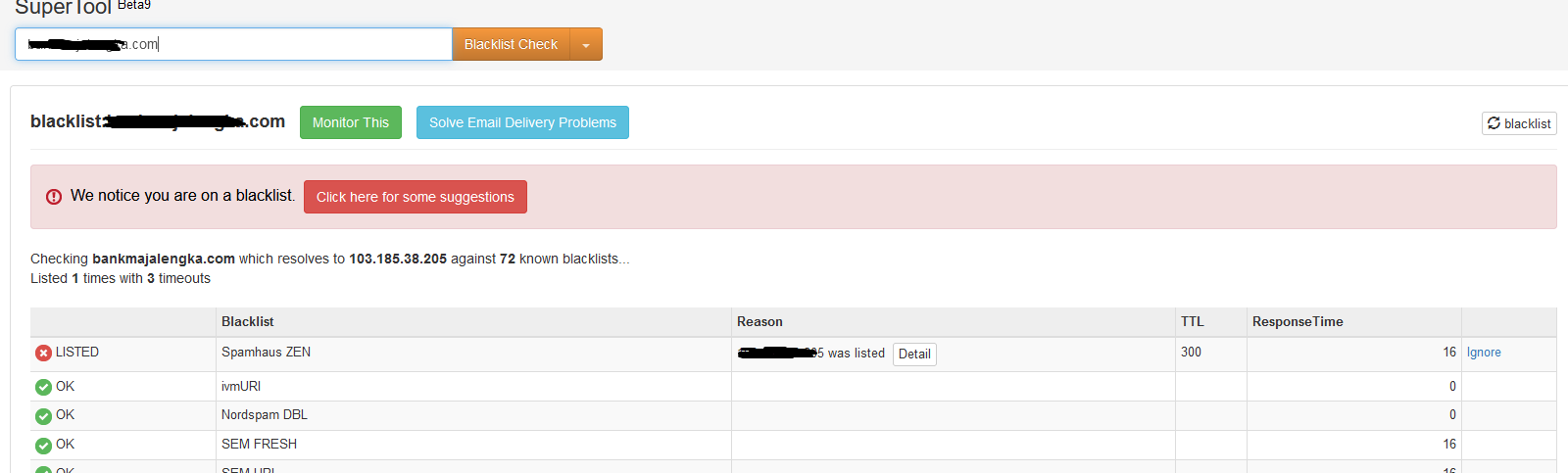Click the LISTED status text

click(77, 352)
